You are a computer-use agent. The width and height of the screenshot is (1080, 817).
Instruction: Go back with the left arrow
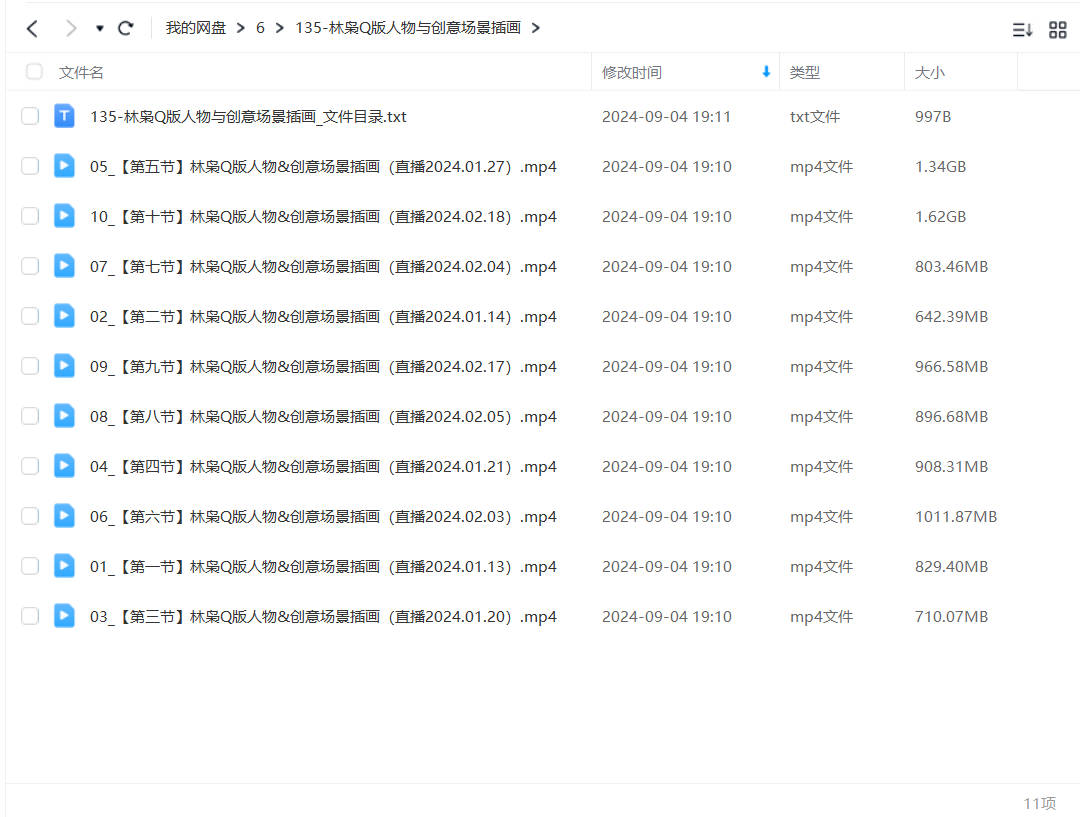coord(32,28)
